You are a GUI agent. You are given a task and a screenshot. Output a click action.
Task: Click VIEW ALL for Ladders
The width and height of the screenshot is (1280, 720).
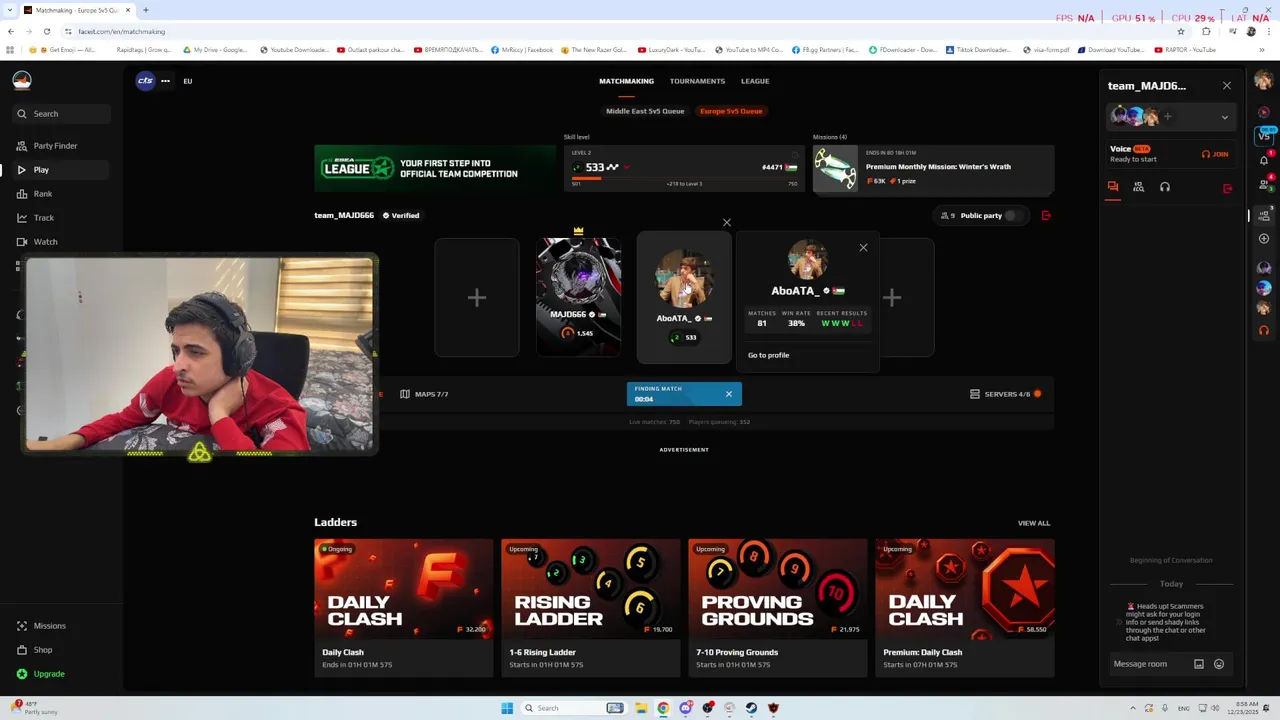tap(1034, 523)
